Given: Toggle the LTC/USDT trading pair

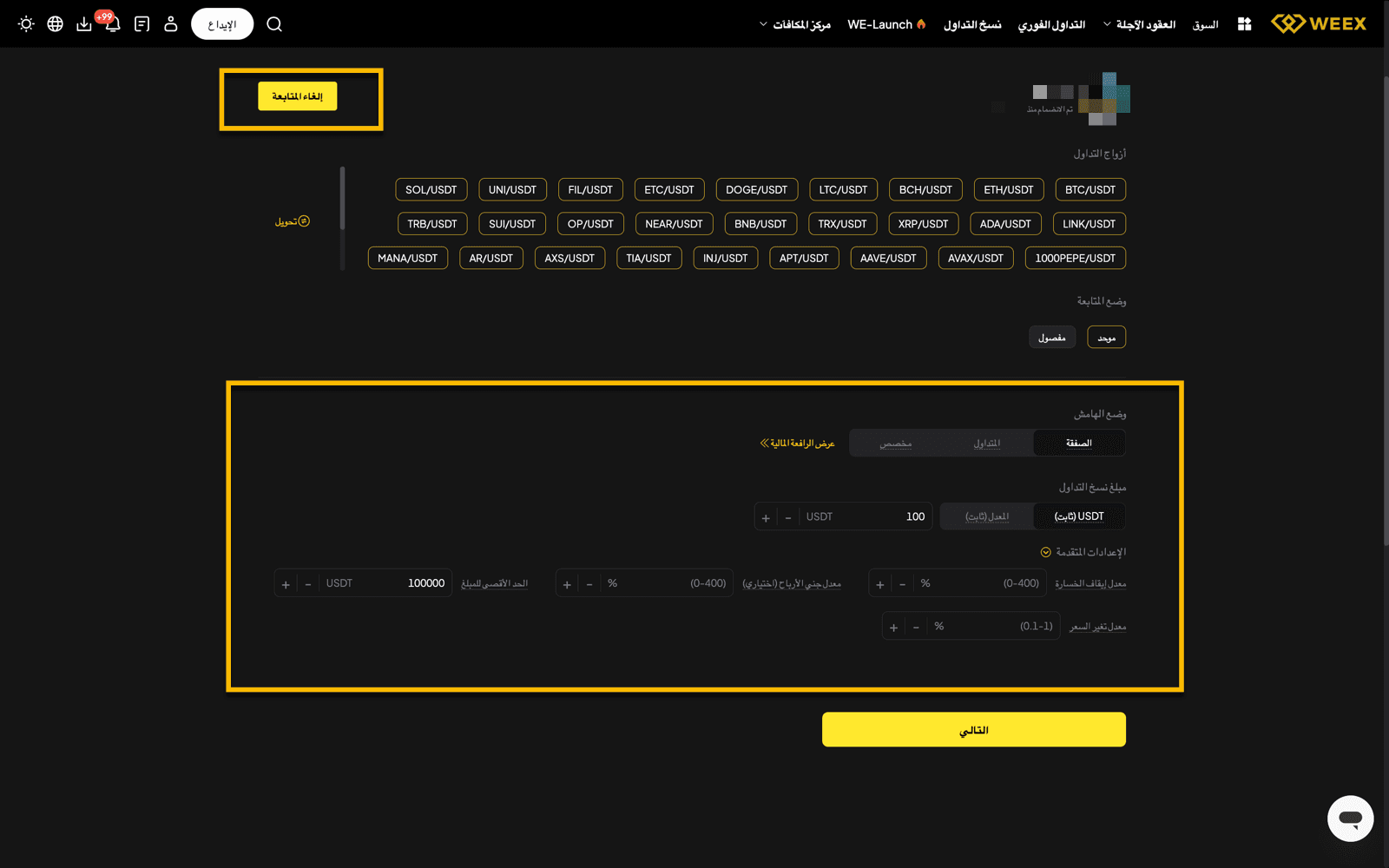Looking at the screenshot, I should [843, 189].
